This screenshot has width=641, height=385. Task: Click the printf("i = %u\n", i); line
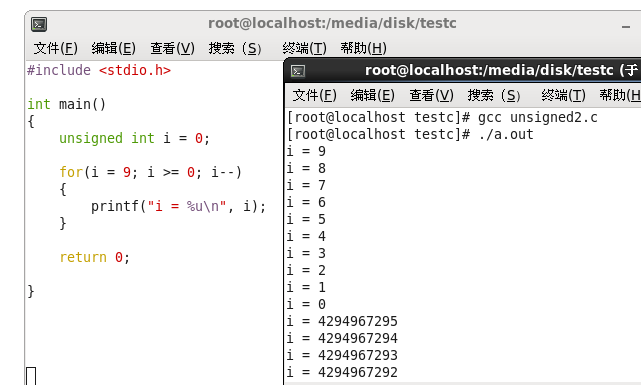tap(178, 206)
